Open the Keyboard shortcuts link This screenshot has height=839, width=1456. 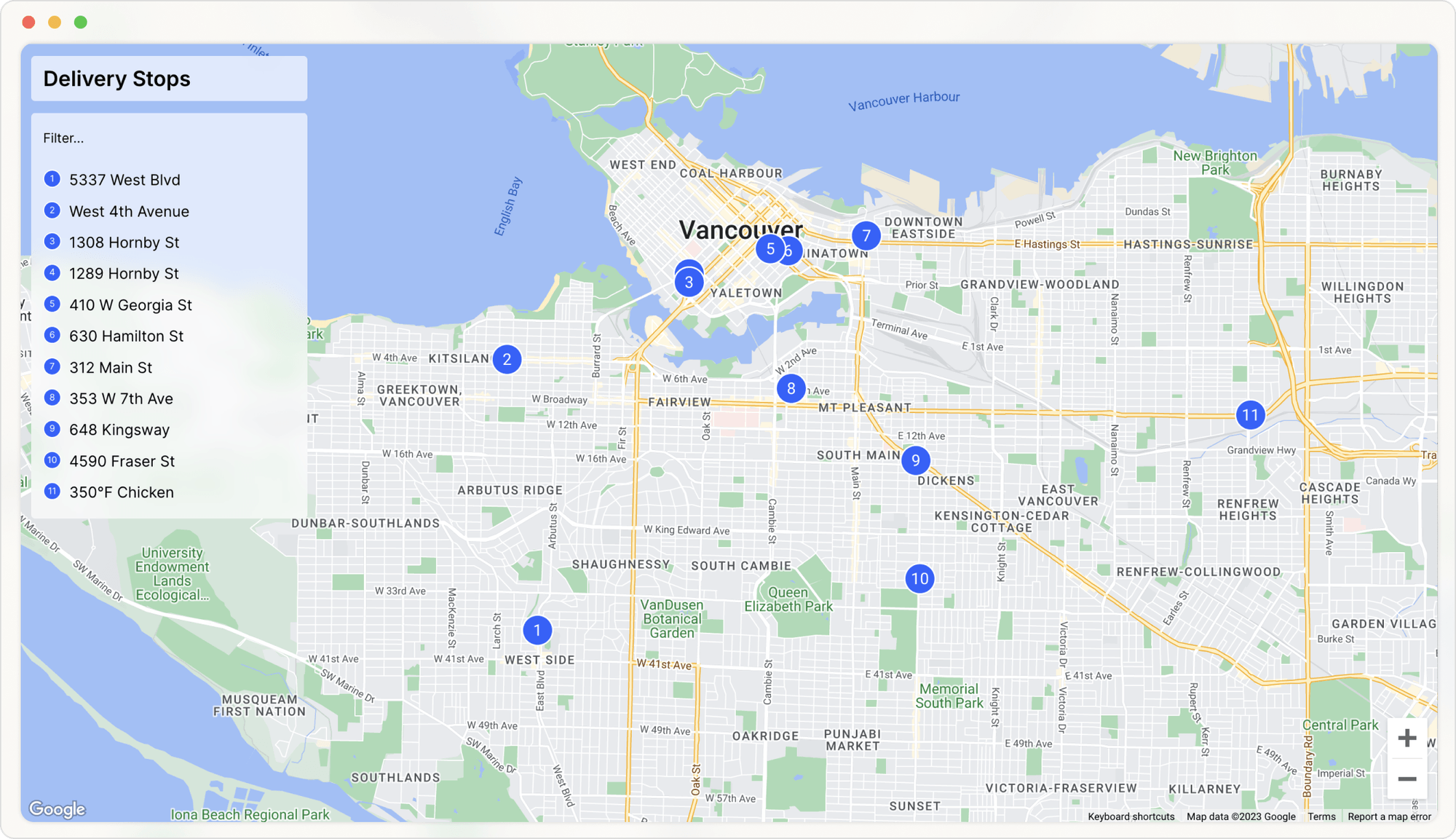(1131, 816)
